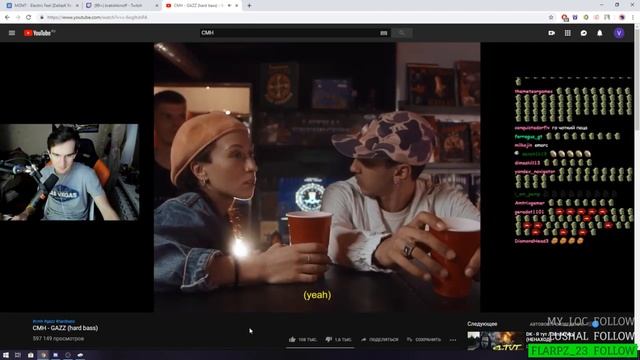Screen dimensions: 640x360
Task: Open the more actions ellipsis under the video
Action: (453, 340)
